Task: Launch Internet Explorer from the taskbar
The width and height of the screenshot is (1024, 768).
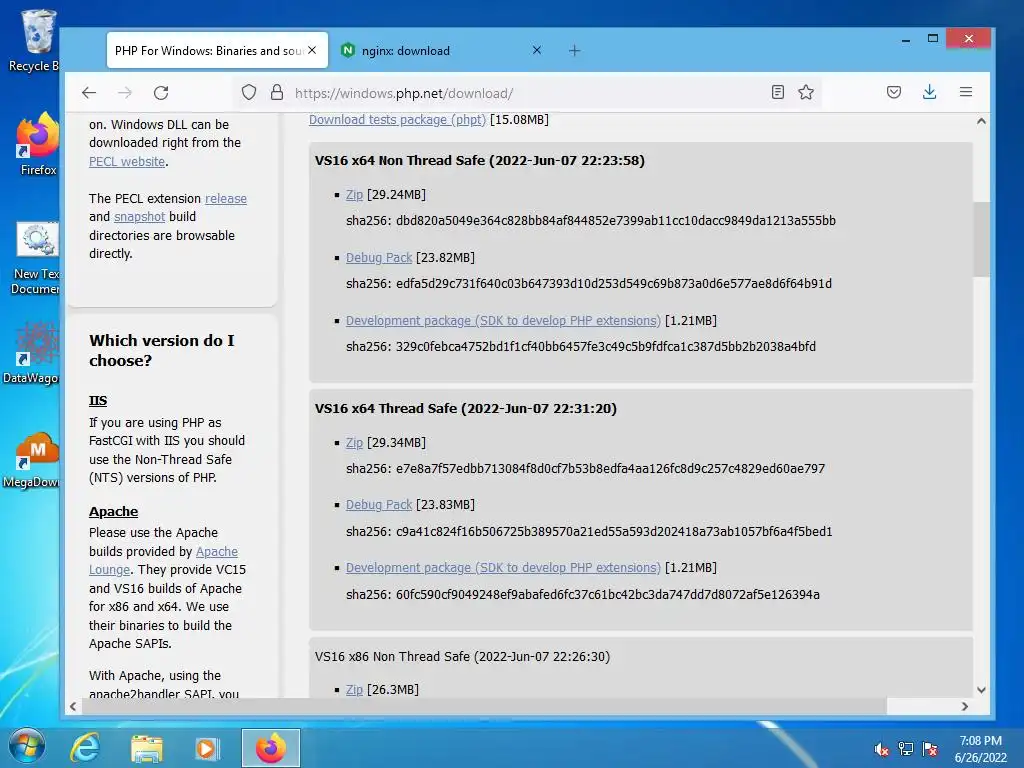Action: (x=85, y=748)
